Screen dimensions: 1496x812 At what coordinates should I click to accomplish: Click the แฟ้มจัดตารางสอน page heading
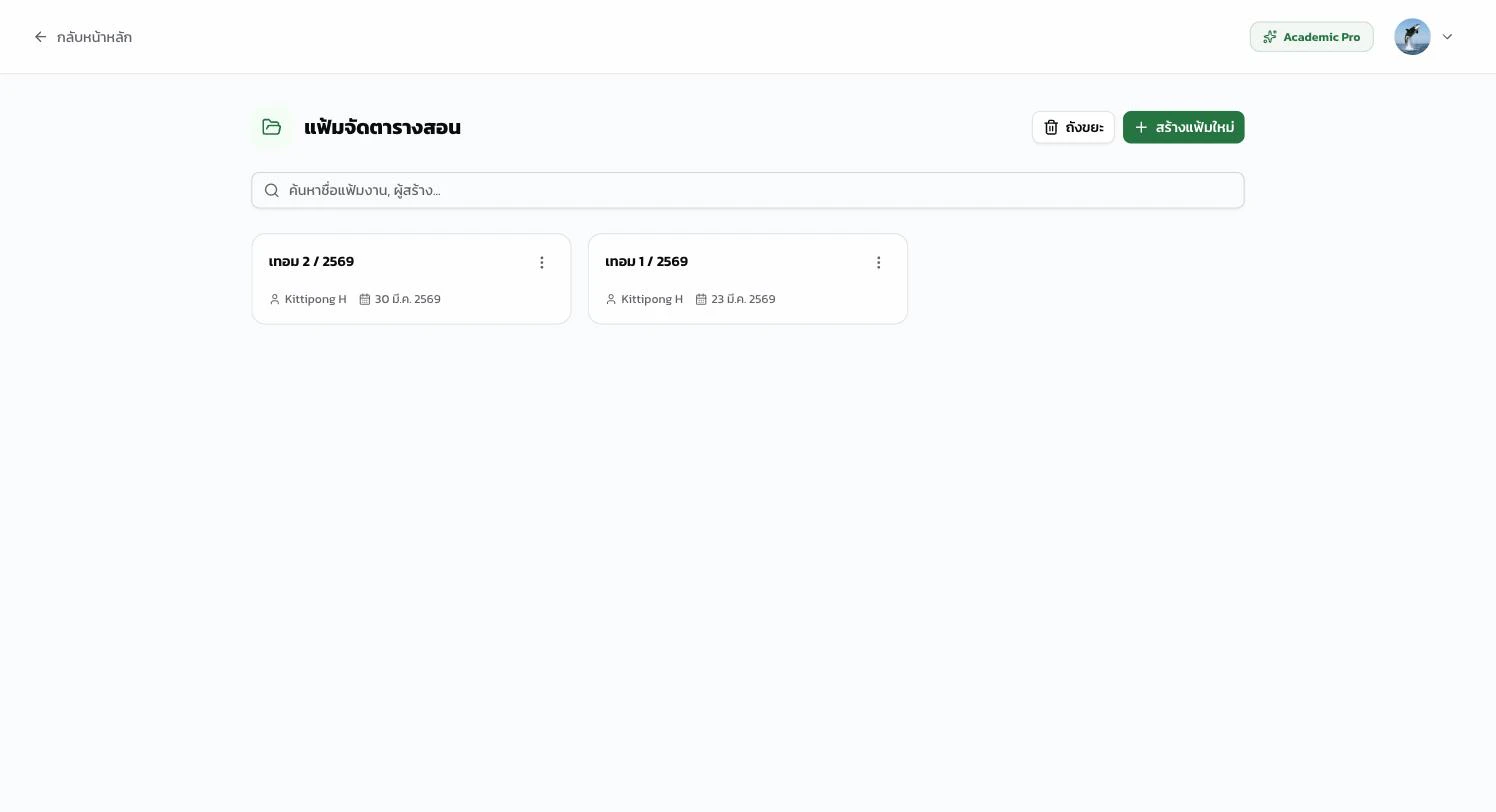(x=382, y=127)
